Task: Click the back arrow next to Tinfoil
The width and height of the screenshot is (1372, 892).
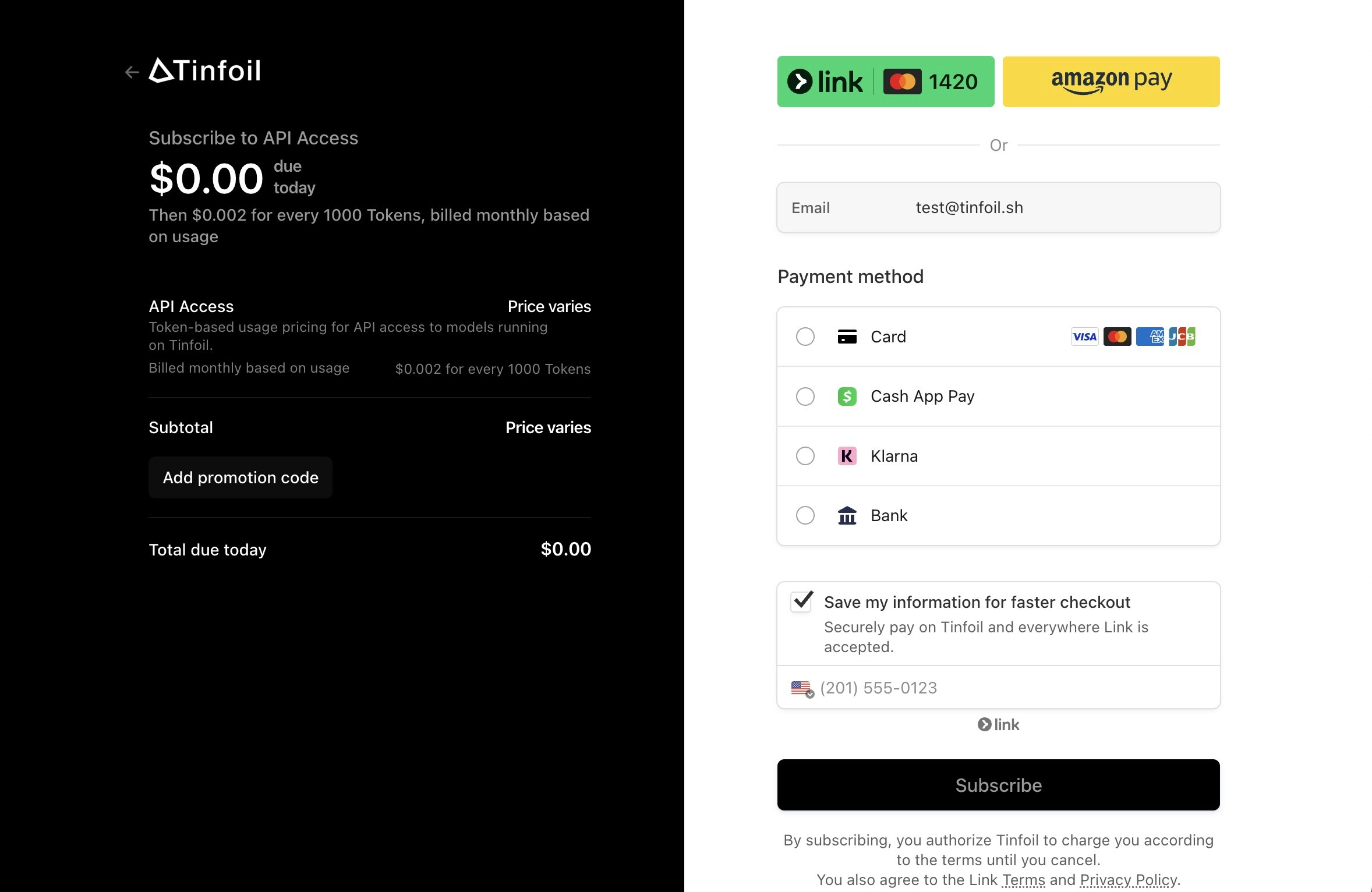Action: click(132, 72)
